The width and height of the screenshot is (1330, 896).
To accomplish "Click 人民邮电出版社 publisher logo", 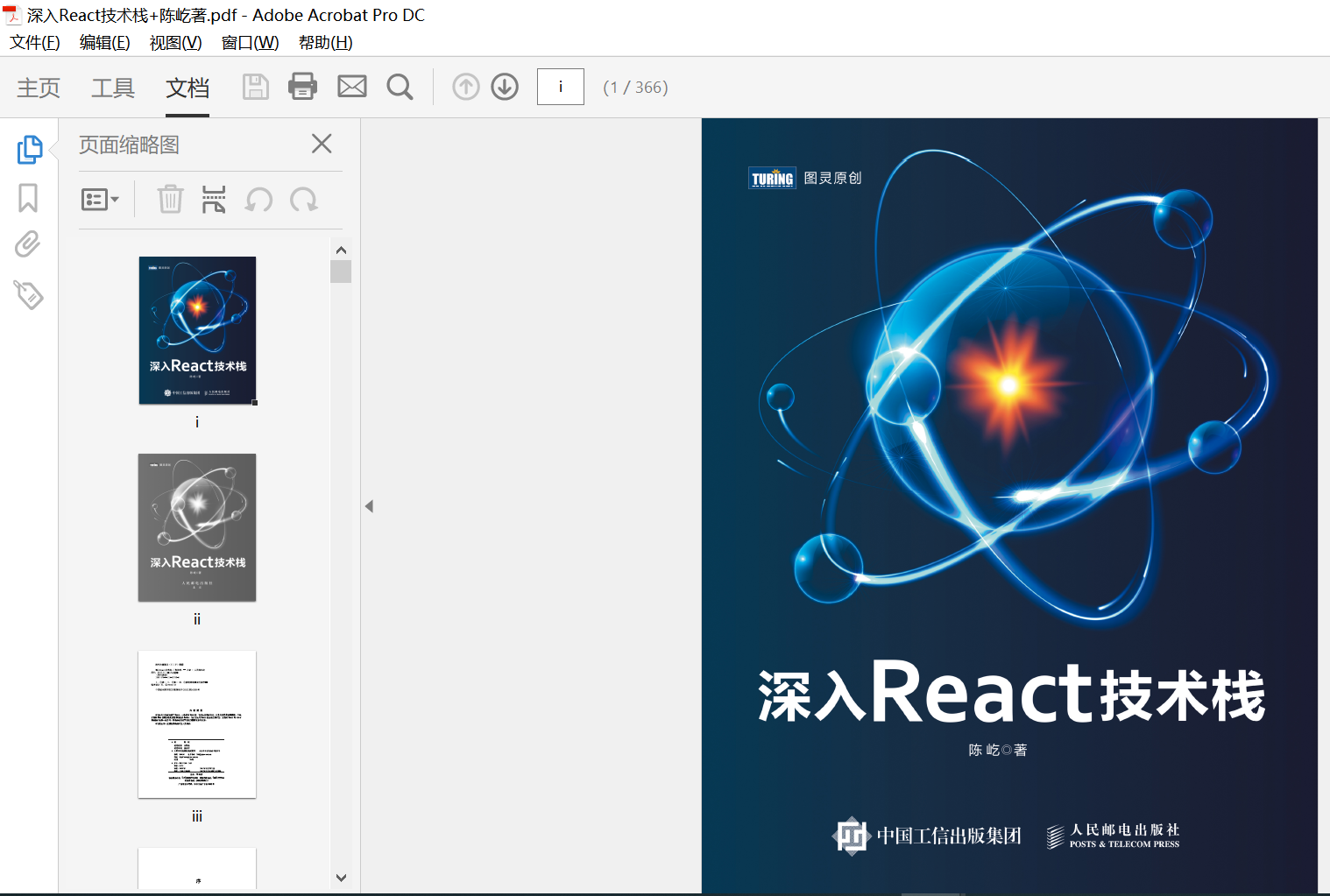I will (x=1113, y=836).
